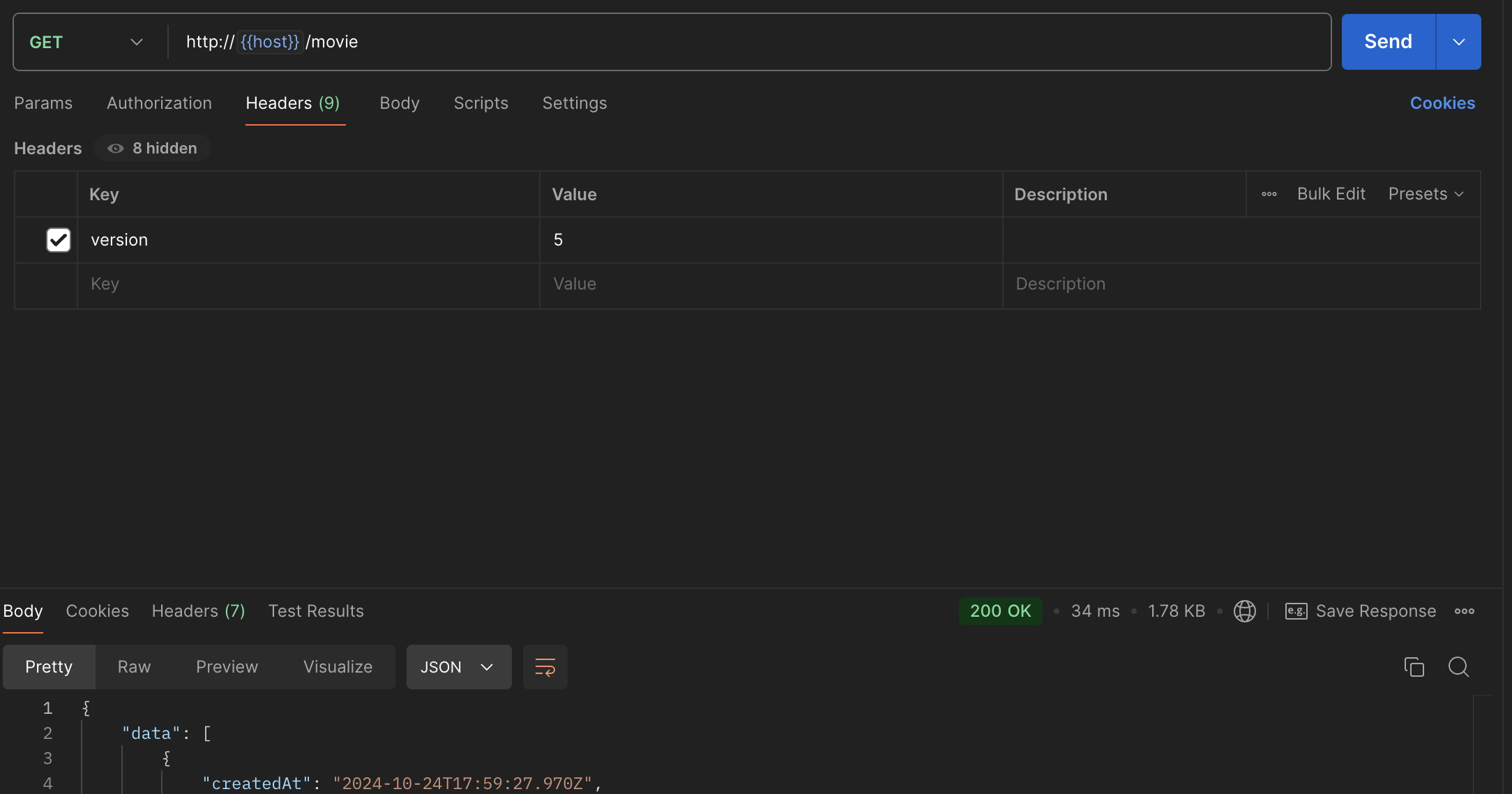Show the 8 hidden headers
Screen dimensions: 1512x794
coord(153,148)
